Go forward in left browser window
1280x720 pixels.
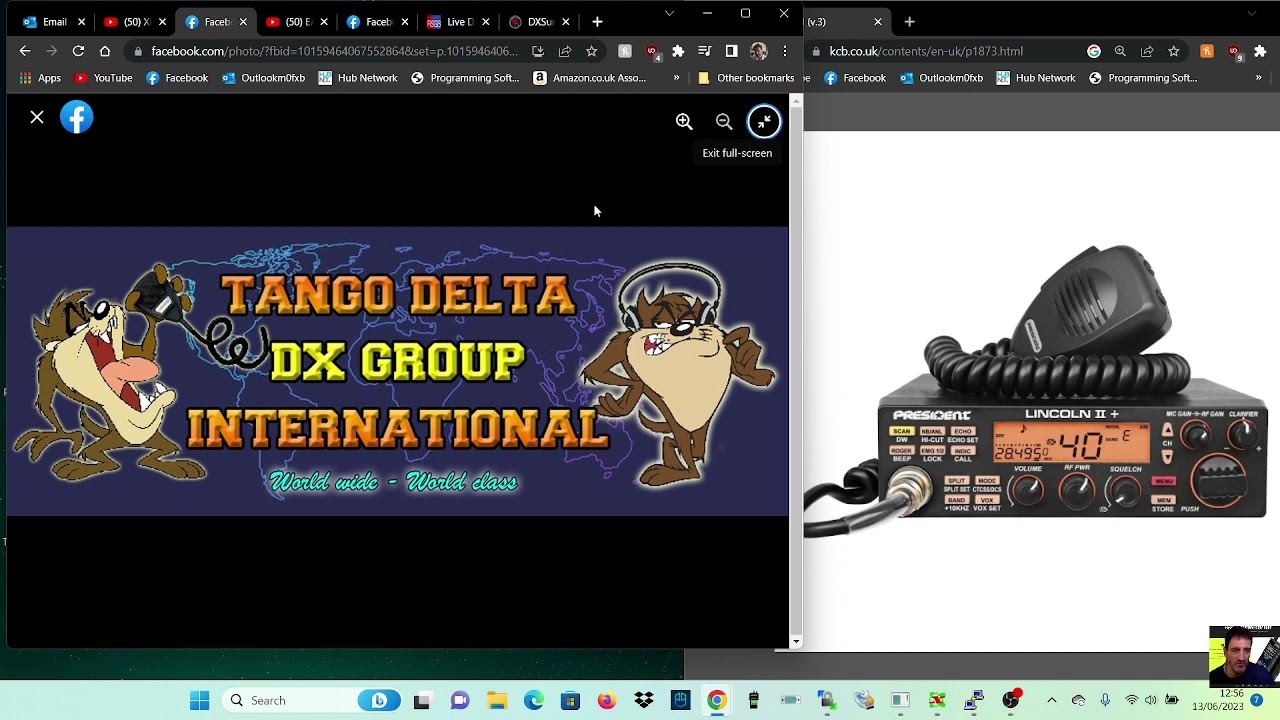tap(51, 51)
